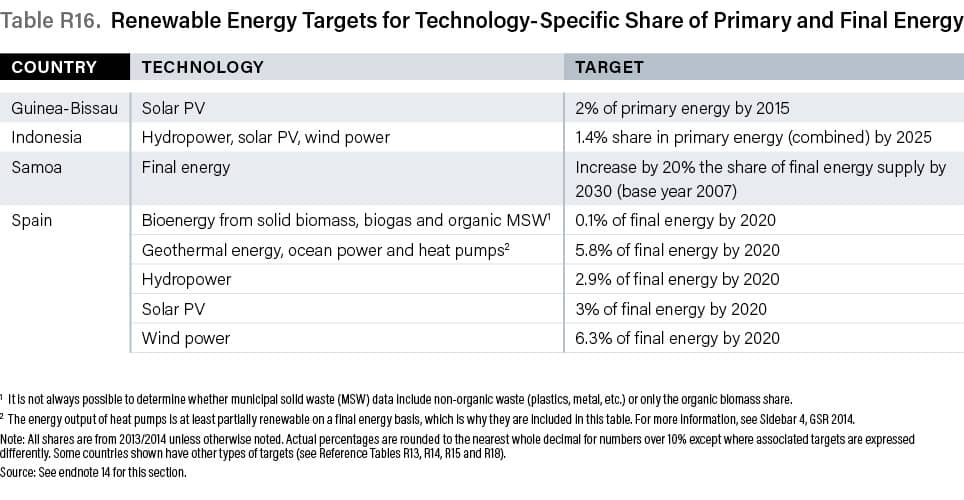The width and height of the screenshot is (964, 500).
Task: Select the Spain country cell
Action: [32, 220]
